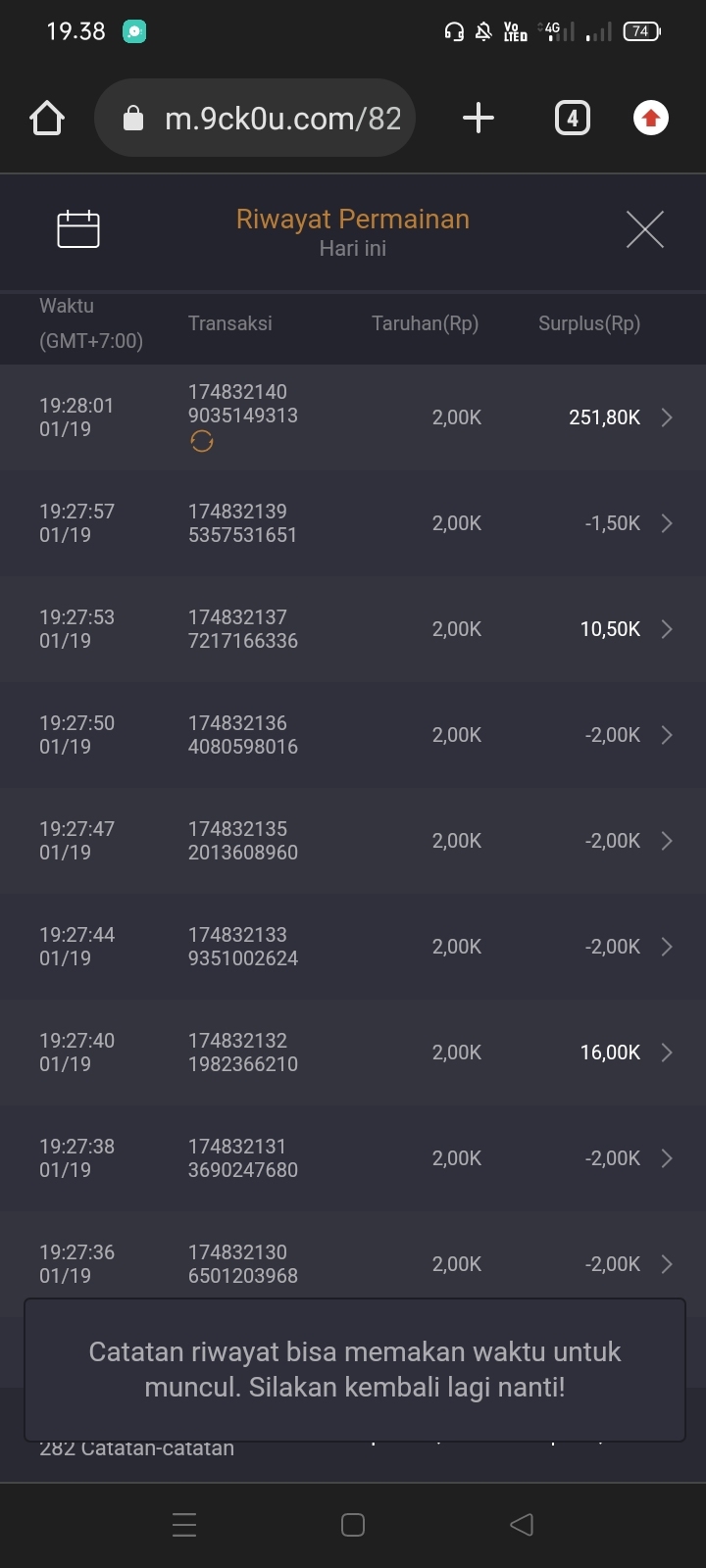Tap the site lock security icon
706x1568 pixels.
[133, 119]
